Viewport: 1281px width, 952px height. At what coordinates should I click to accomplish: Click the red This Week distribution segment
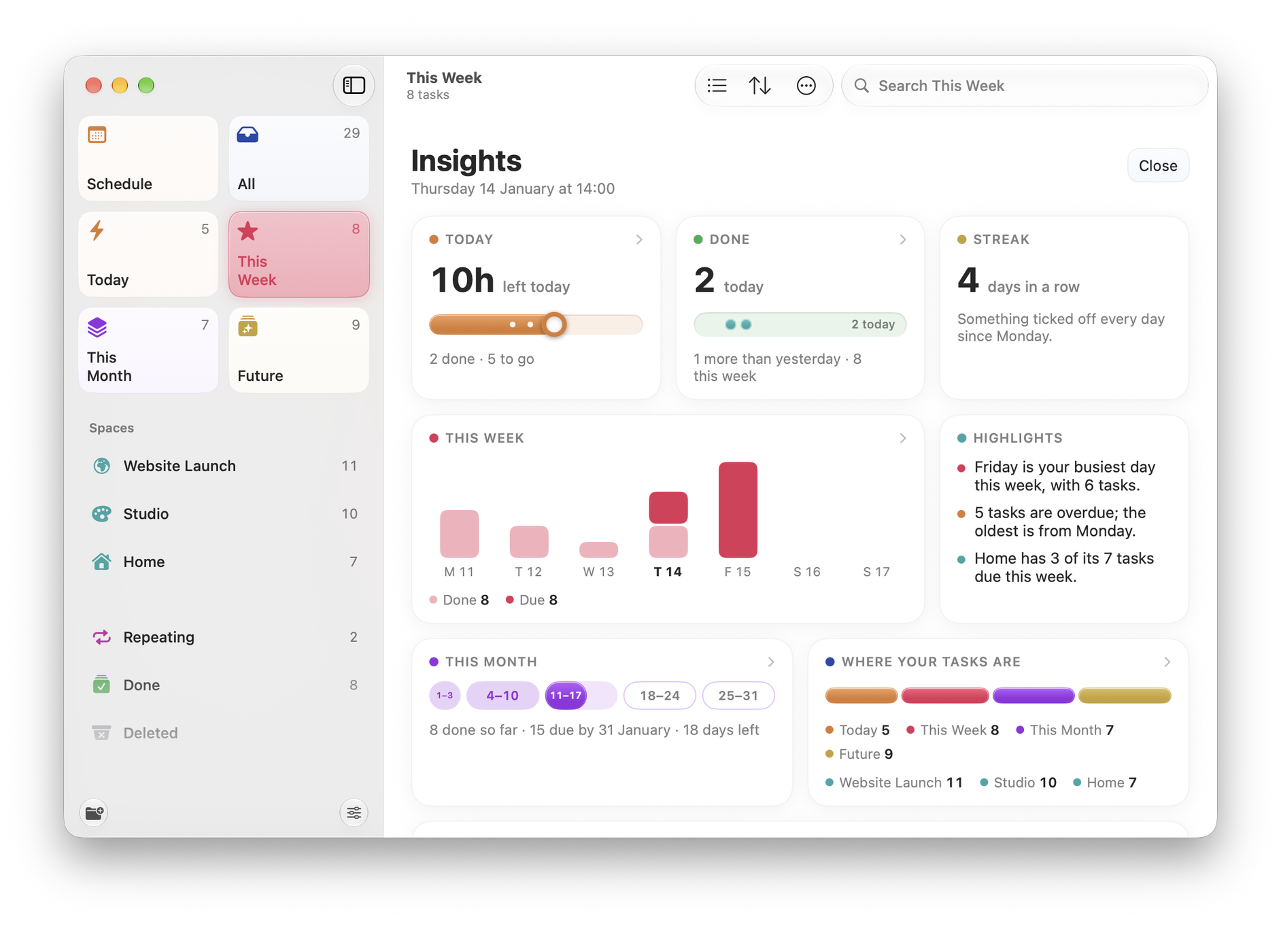tap(944, 696)
